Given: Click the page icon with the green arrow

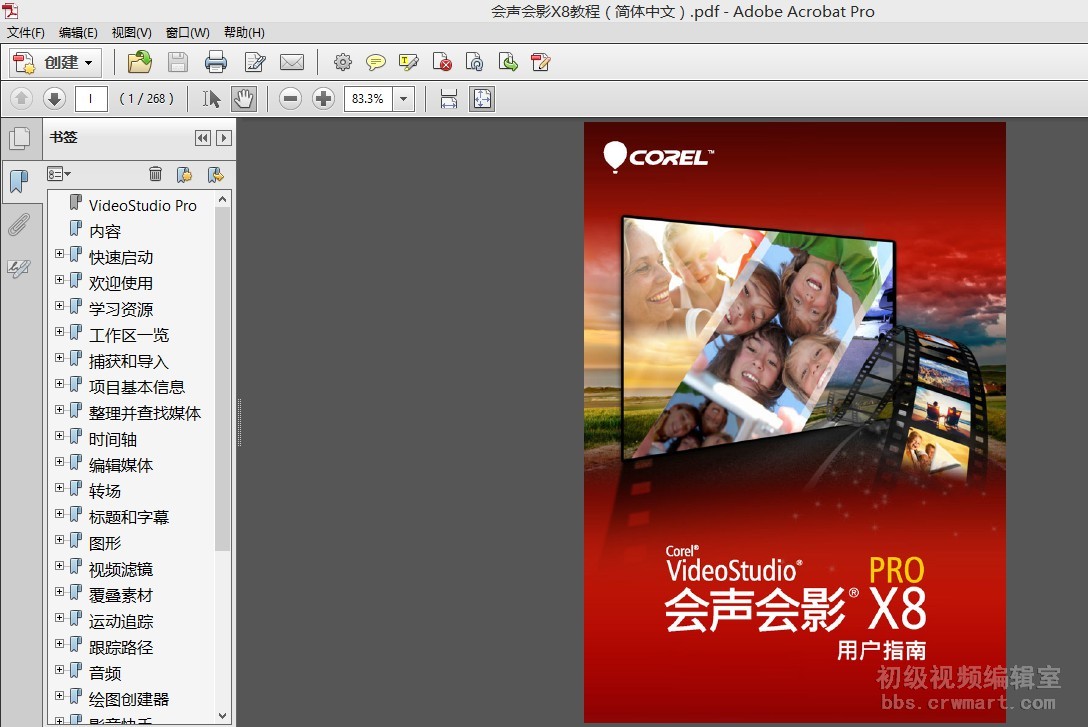Looking at the screenshot, I should click(x=508, y=62).
